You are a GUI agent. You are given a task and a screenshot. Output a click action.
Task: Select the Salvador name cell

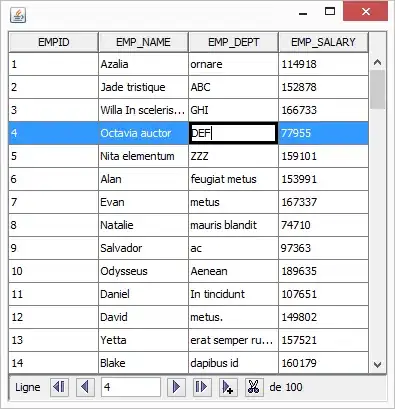(x=143, y=248)
